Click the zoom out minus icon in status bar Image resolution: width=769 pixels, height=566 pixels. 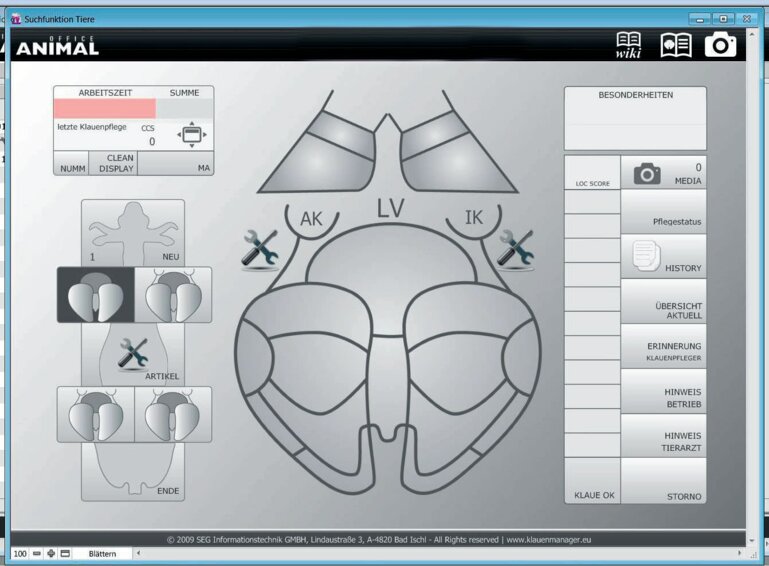[37, 553]
